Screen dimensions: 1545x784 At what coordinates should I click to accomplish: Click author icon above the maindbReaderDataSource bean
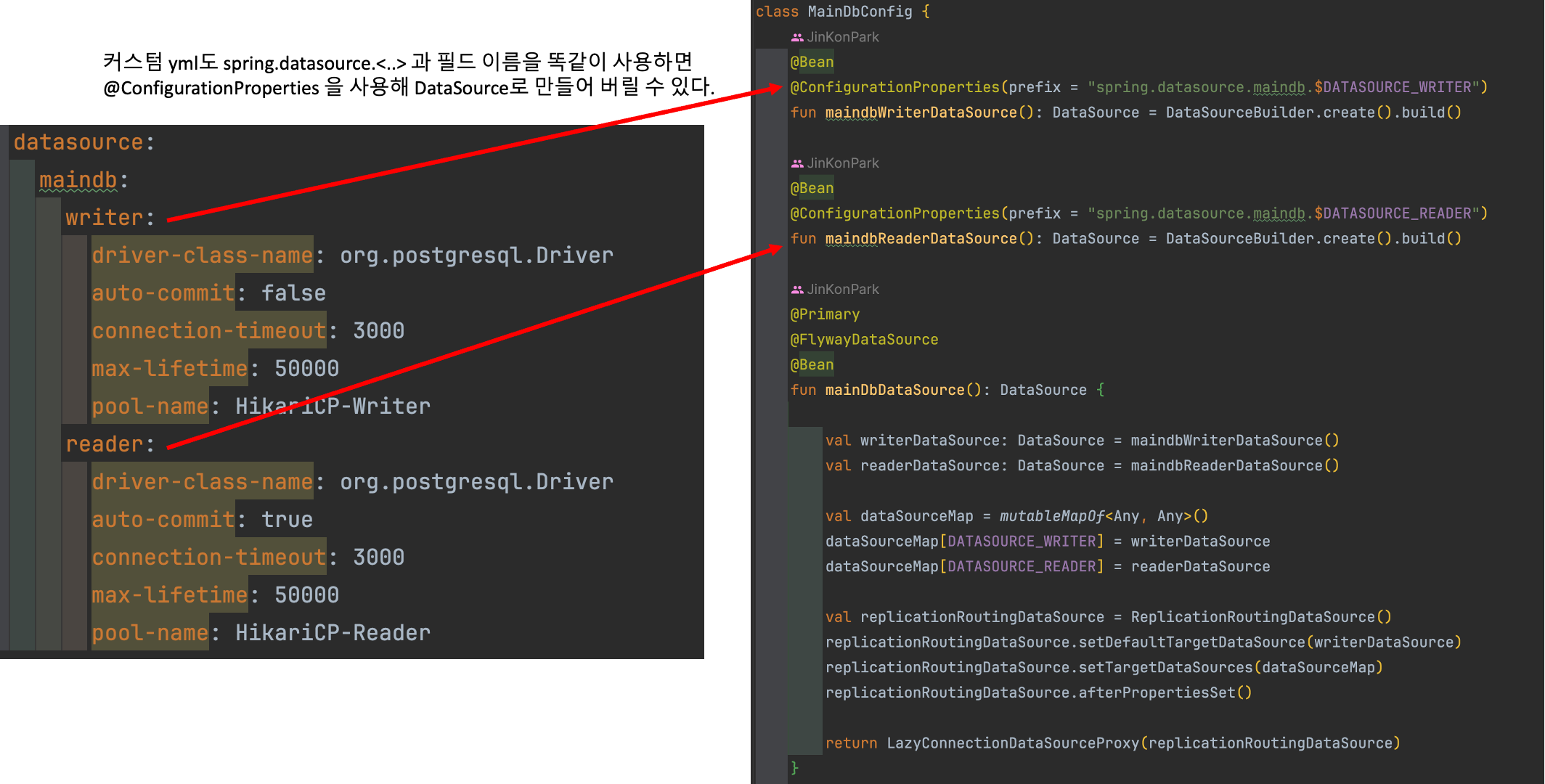click(x=797, y=163)
